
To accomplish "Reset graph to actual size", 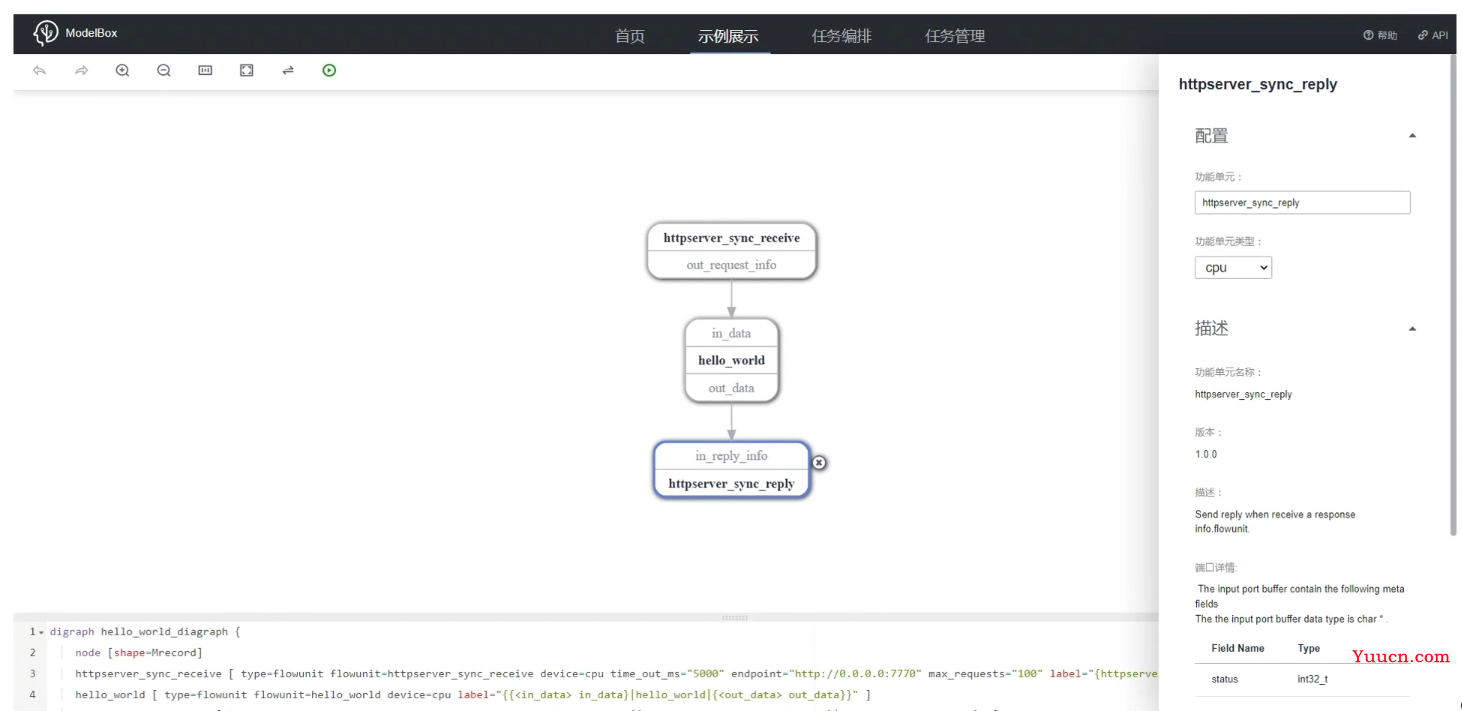I will click(x=205, y=70).
